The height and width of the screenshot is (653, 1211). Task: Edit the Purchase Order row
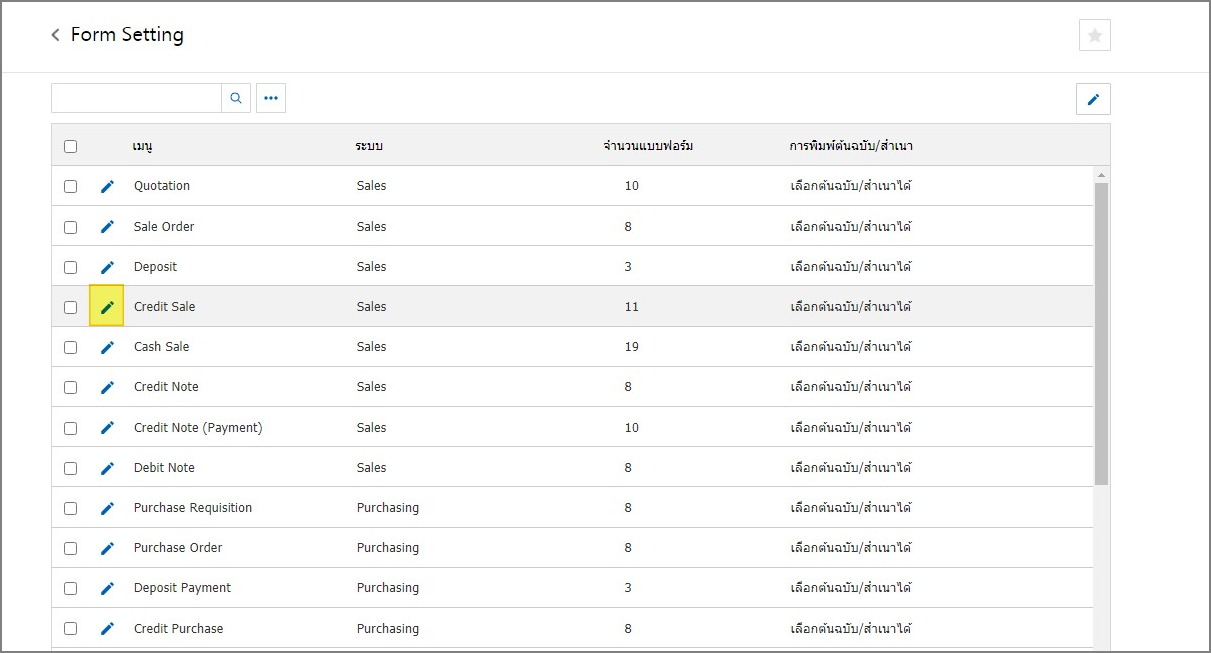(107, 548)
